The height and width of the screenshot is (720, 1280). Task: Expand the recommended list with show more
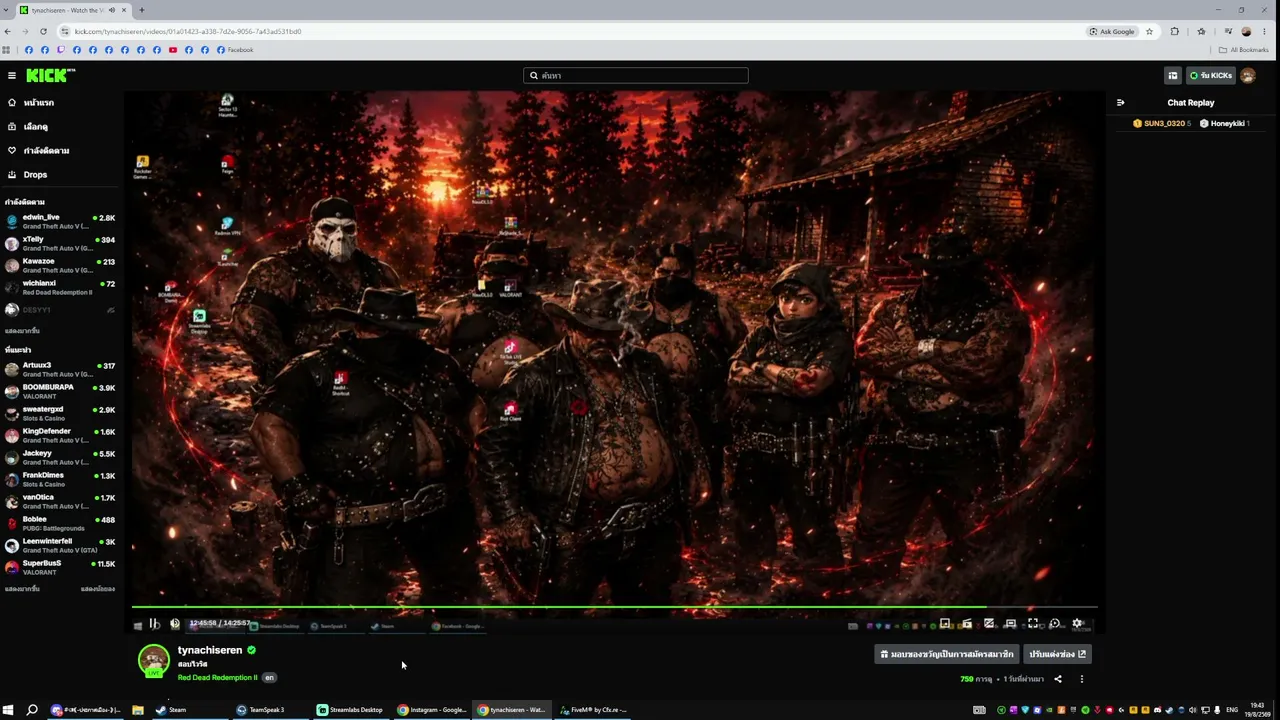(22, 589)
